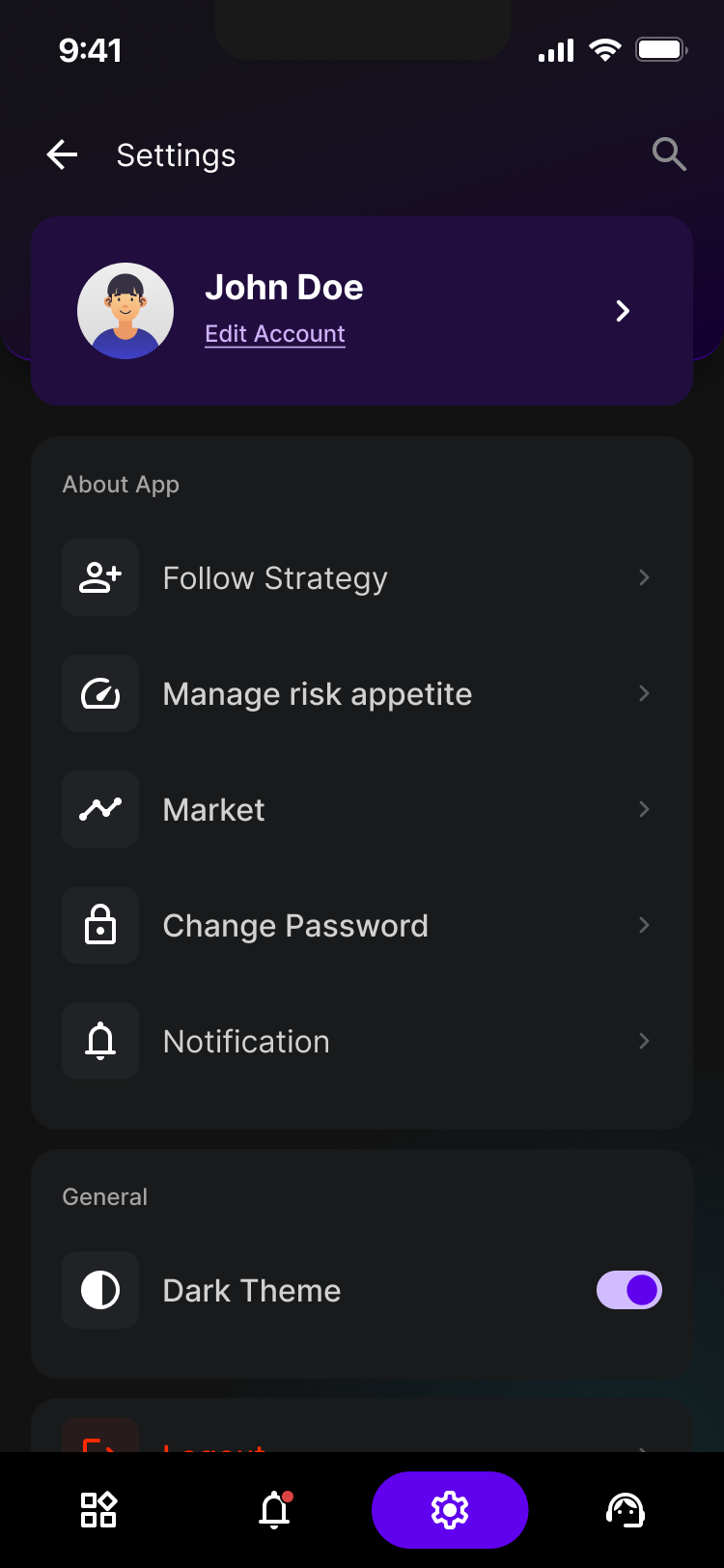Tap the Follow Strategy person-plus icon
724x1568 pixels.
tap(100, 577)
